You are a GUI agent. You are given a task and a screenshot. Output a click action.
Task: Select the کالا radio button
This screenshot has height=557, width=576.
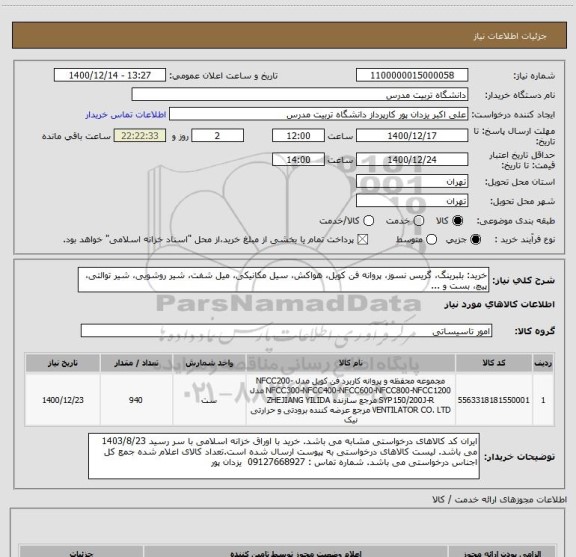[x=458, y=220]
